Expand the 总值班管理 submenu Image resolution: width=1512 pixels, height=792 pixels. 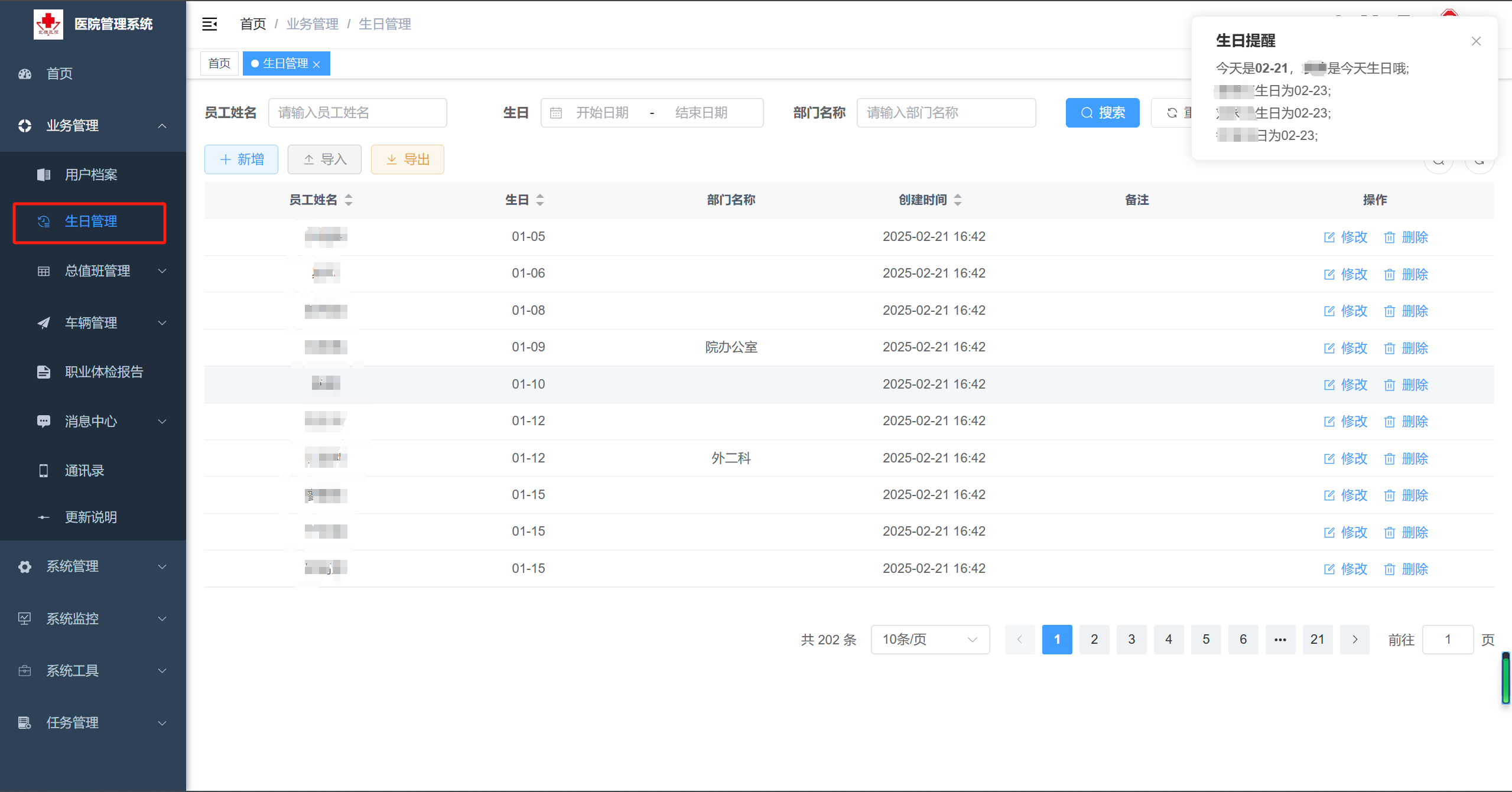click(97, 271)
